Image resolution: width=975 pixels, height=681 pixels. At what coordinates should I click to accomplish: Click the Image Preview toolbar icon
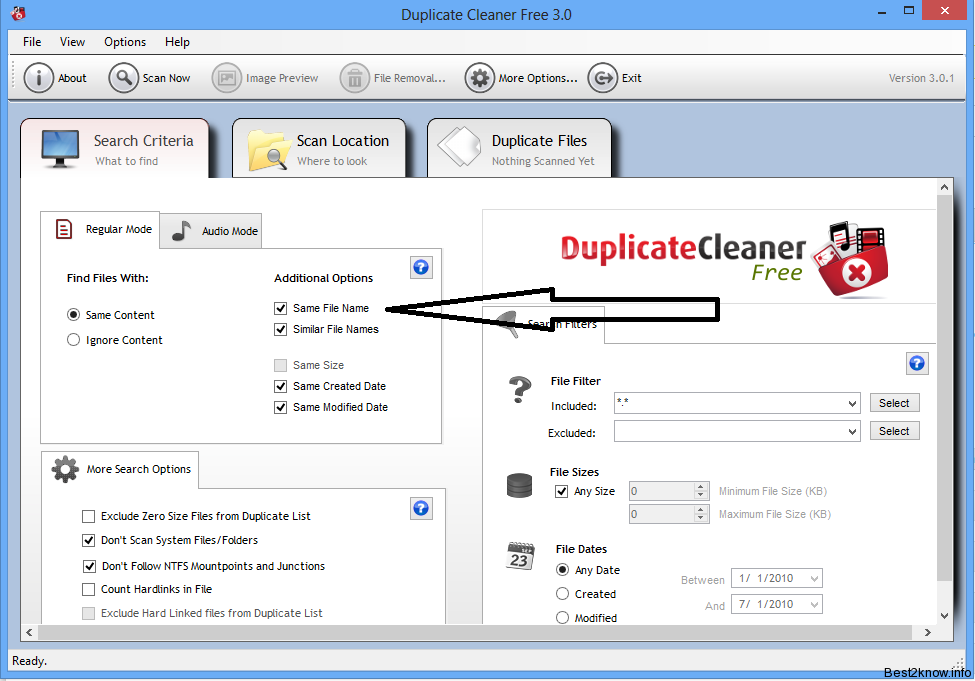226,78
